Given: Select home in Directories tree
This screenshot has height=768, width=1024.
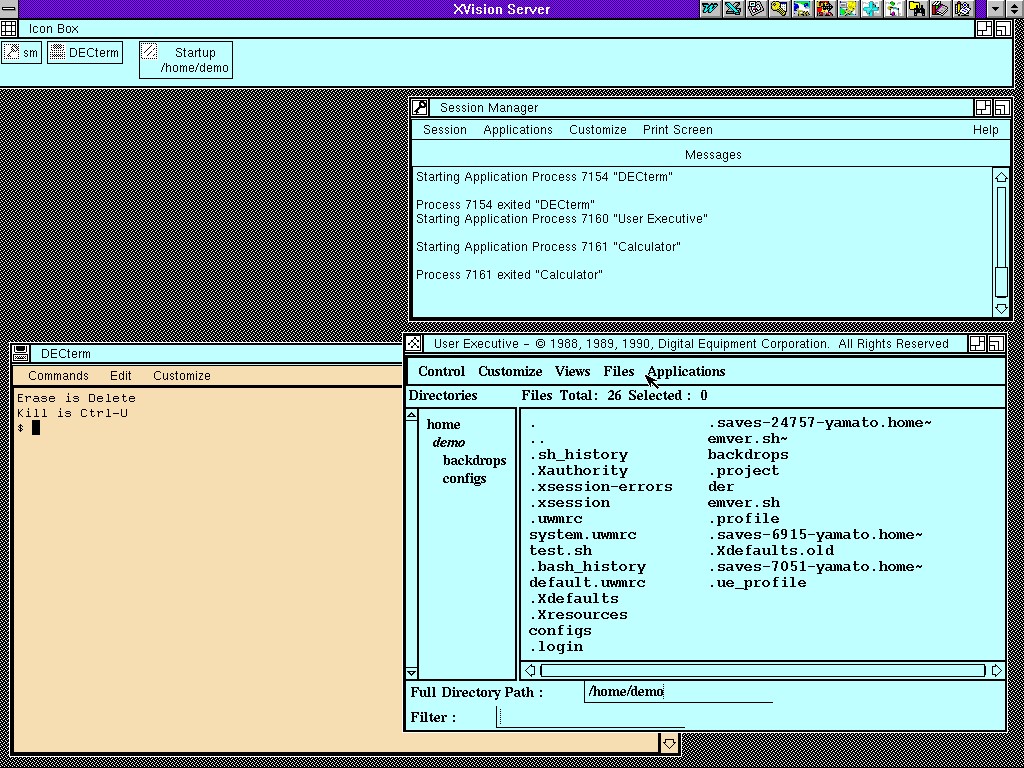Looking at the screenshot, I should click(x=443, y=424).
